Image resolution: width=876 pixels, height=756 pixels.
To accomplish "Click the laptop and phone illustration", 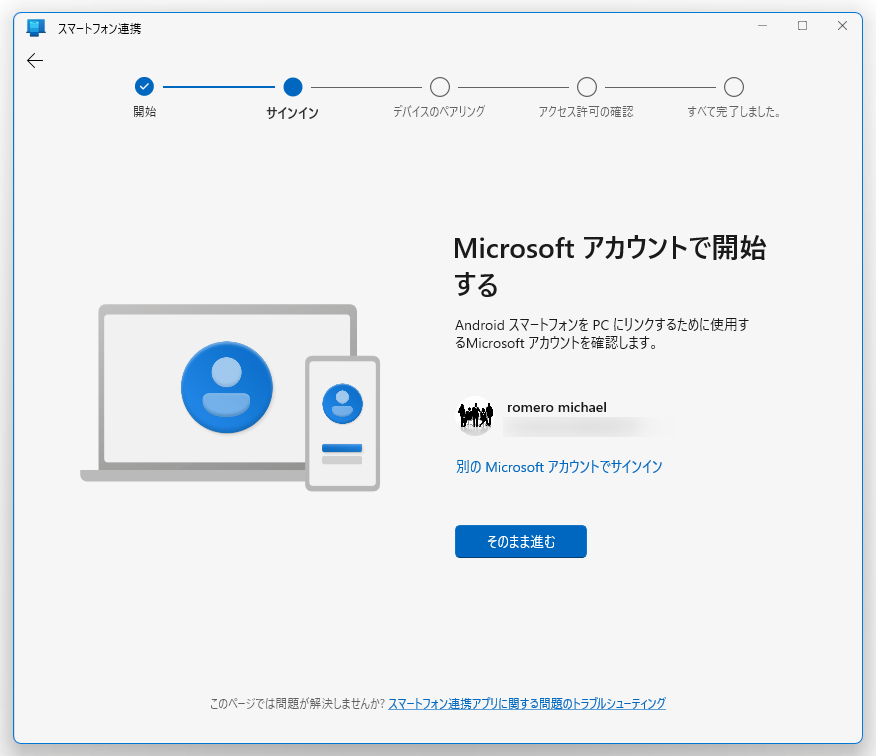I will [x=230, y=397].
